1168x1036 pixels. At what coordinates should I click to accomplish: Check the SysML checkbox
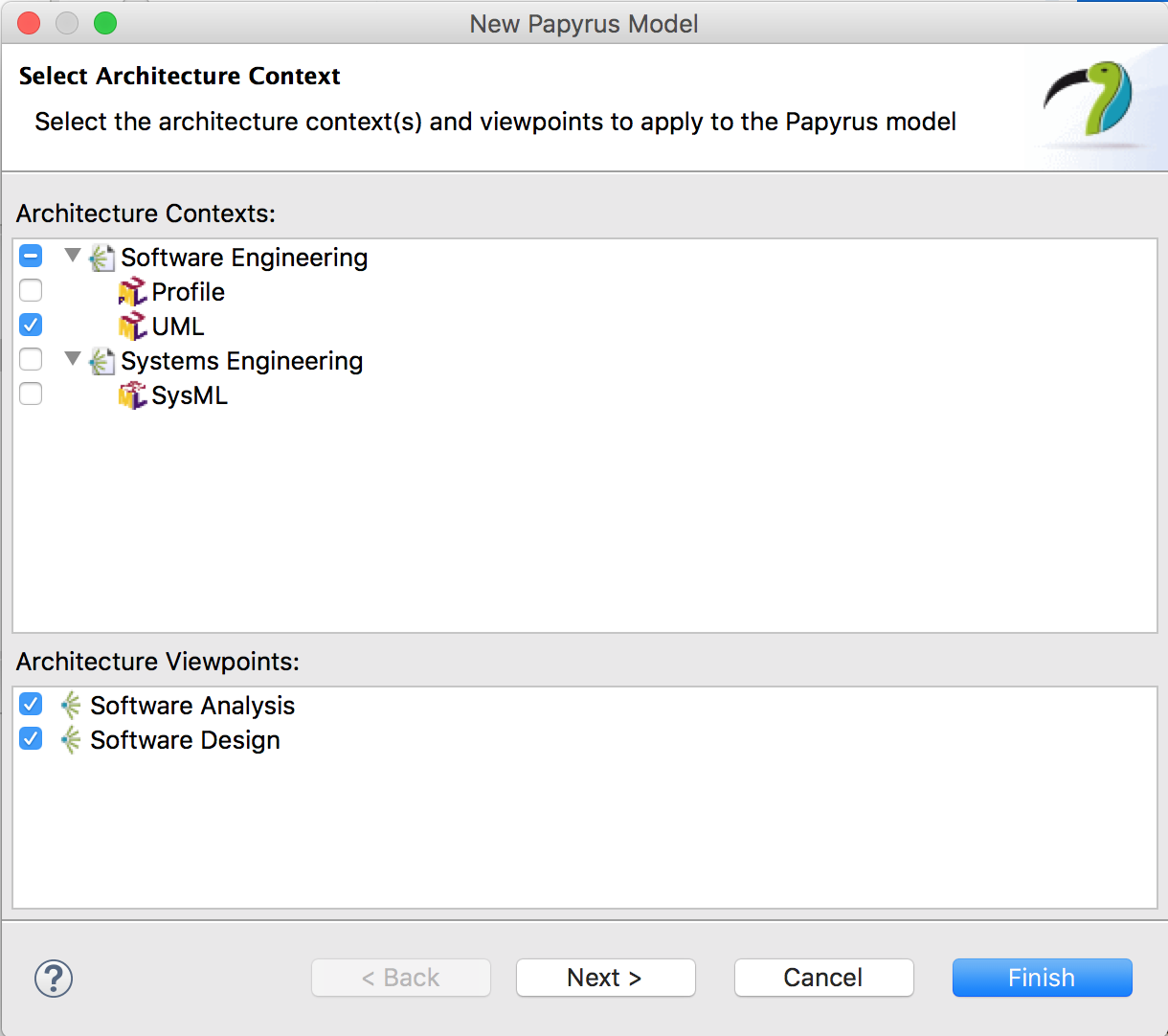click(x=31, y=394)
